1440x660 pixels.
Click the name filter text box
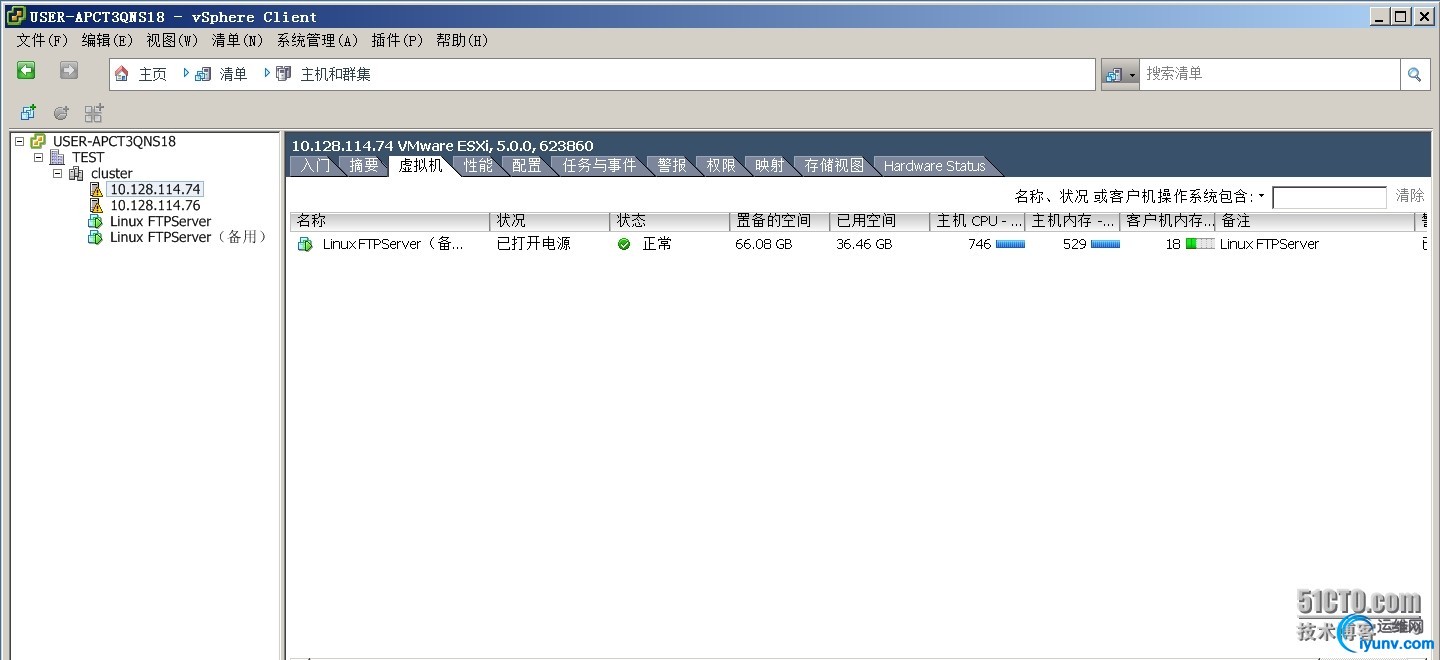pyautogui.click(x=1329, y=196)
